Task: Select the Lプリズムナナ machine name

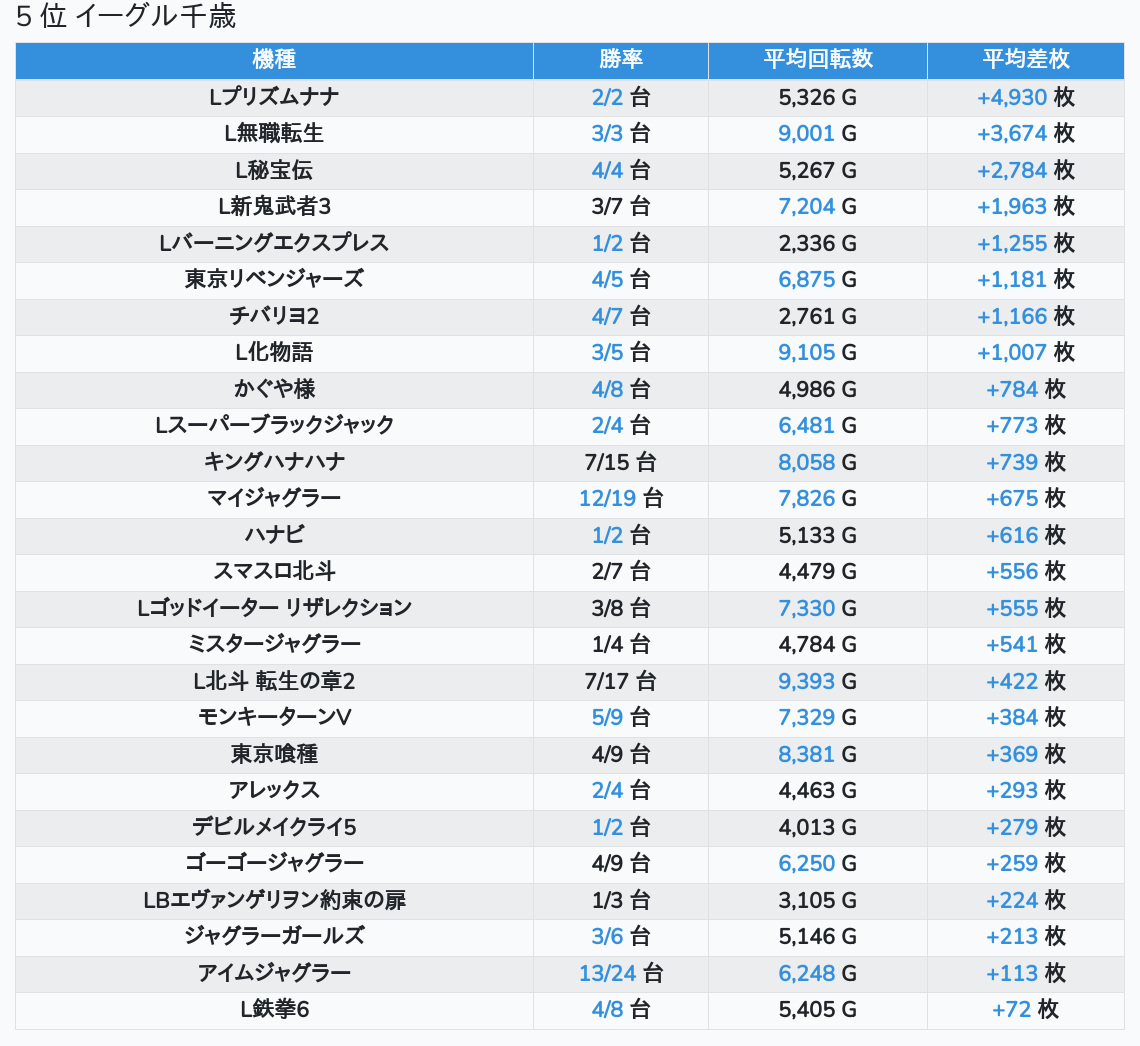Action: (274, 97)
